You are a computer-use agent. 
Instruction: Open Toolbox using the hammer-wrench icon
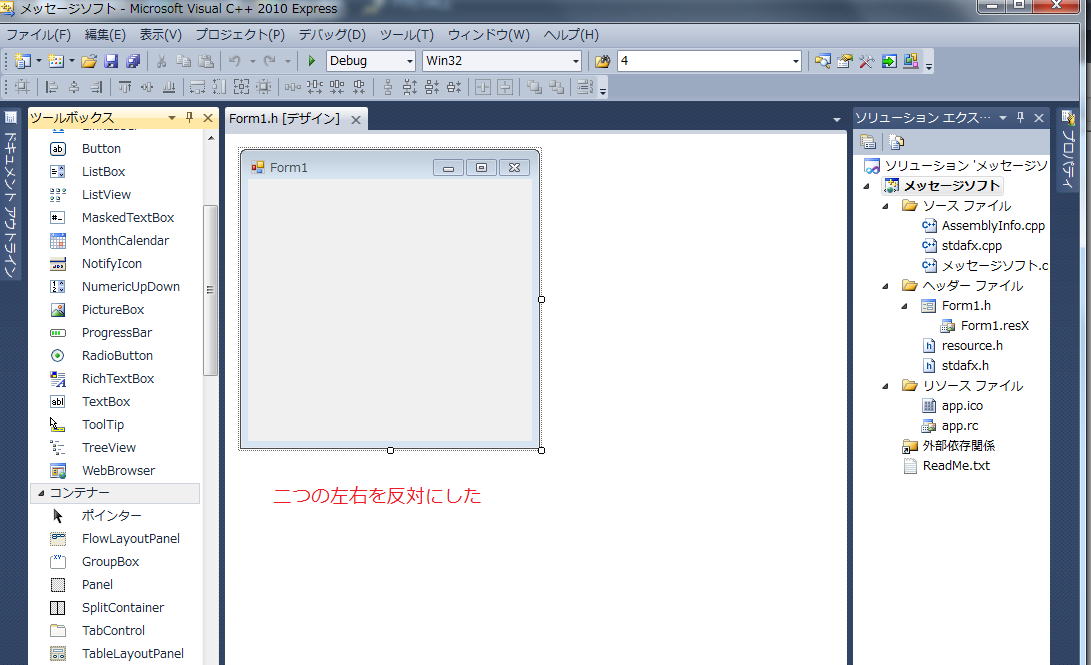point(866,61)
